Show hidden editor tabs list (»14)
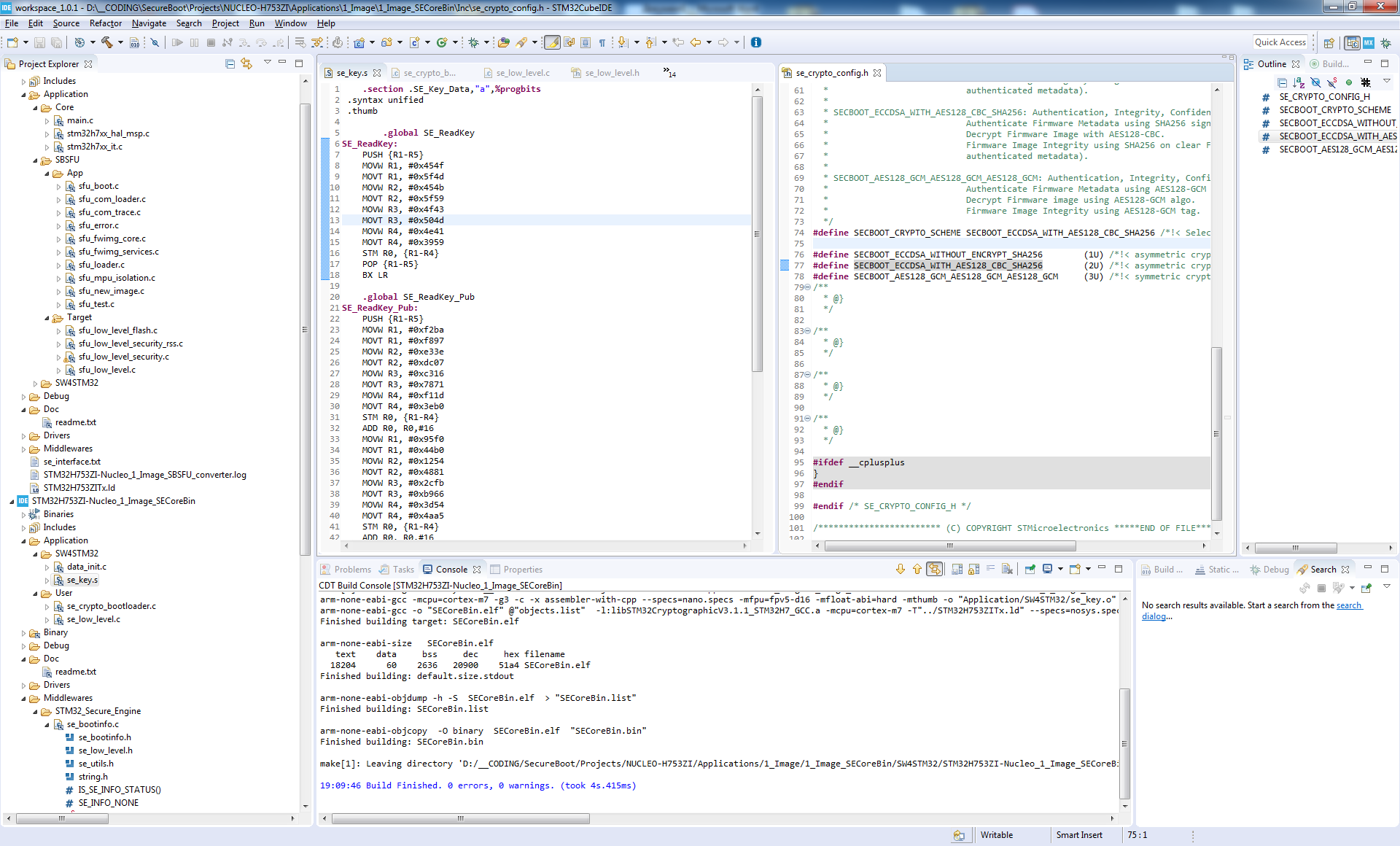 point(669,72)
